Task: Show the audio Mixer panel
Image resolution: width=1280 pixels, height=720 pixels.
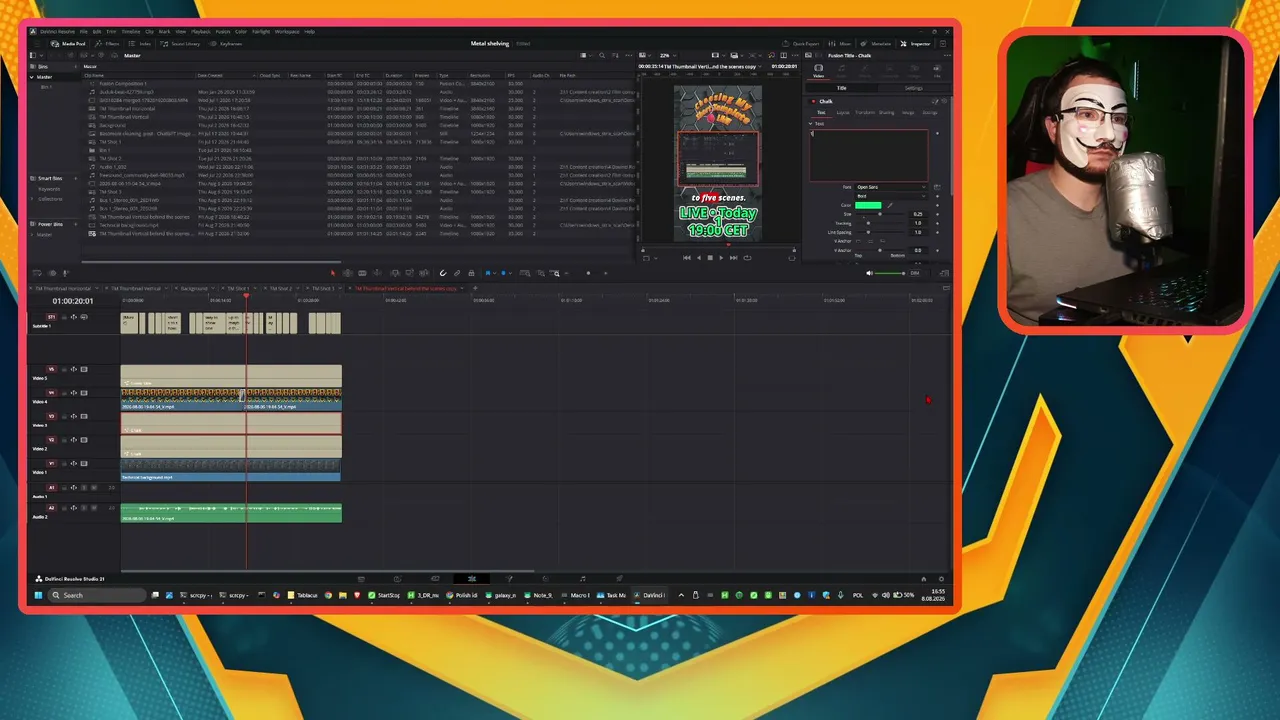Action: pyautogui.click(x=841, y=44)
